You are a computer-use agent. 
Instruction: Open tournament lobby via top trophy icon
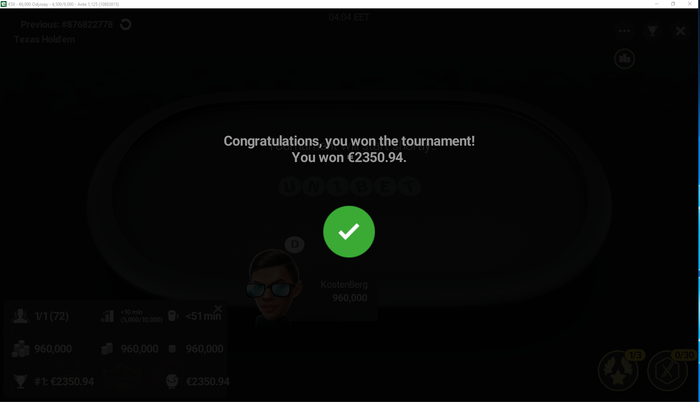[x=652, y=31]
